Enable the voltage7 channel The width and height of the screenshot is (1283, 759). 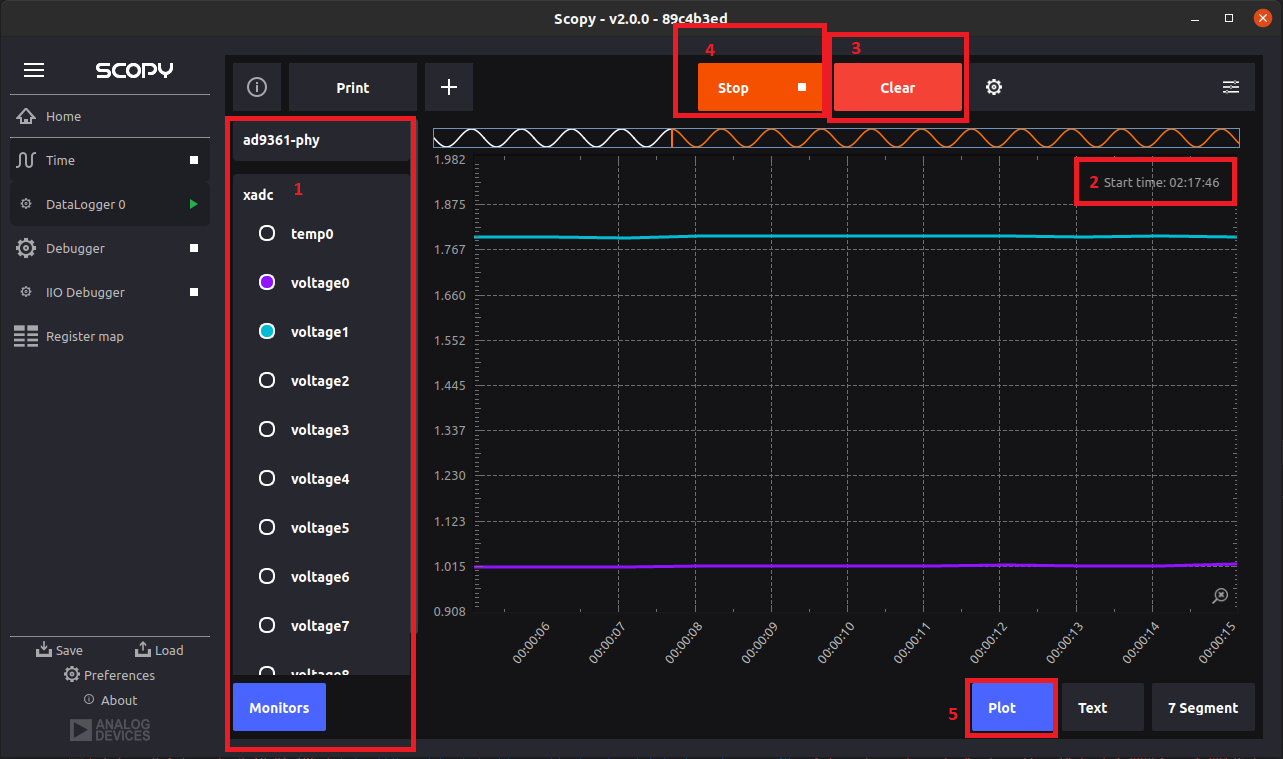(267, 625)
